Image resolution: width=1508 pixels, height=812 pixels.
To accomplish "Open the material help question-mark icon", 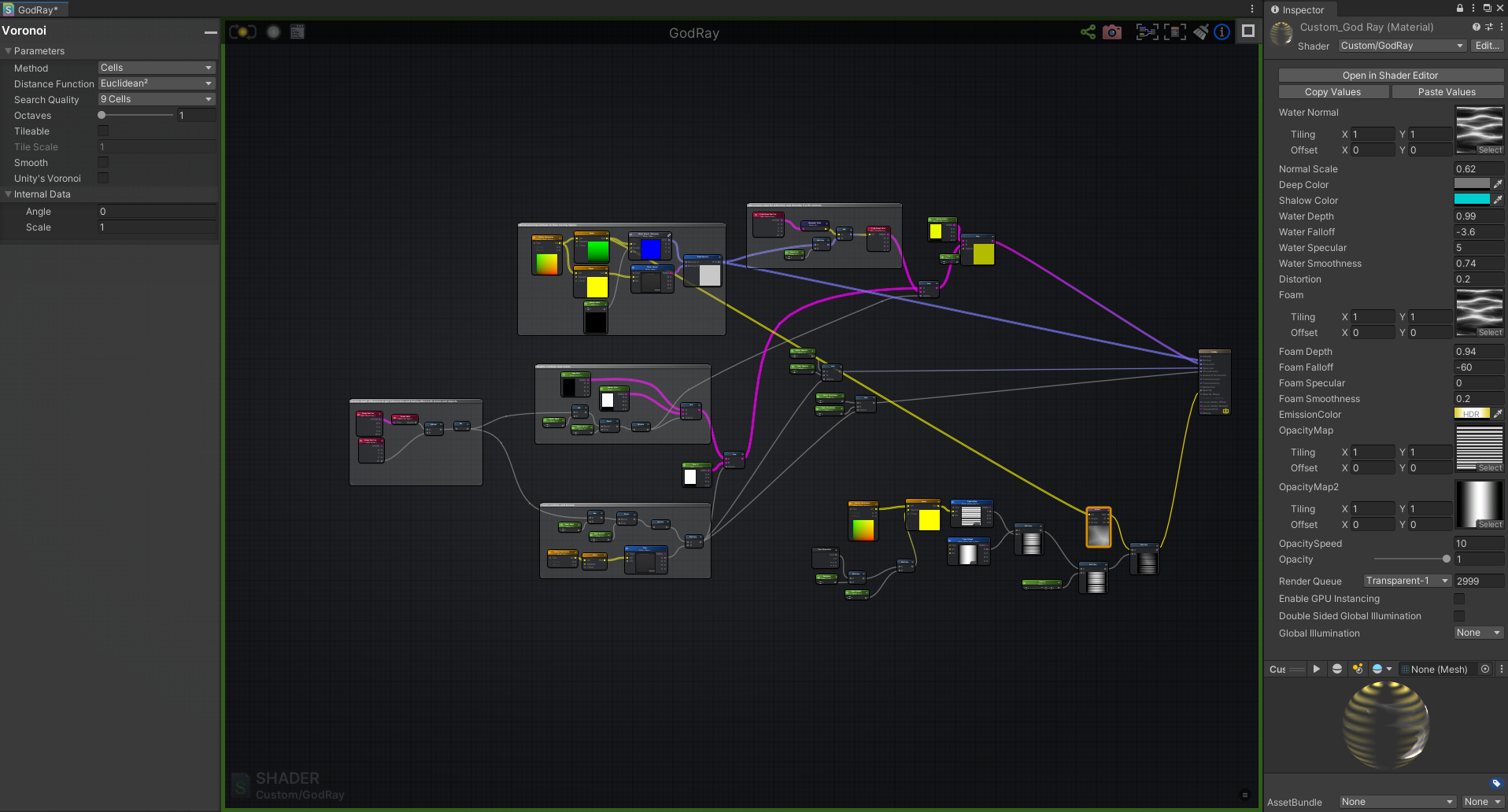I will pos(1476,27).
